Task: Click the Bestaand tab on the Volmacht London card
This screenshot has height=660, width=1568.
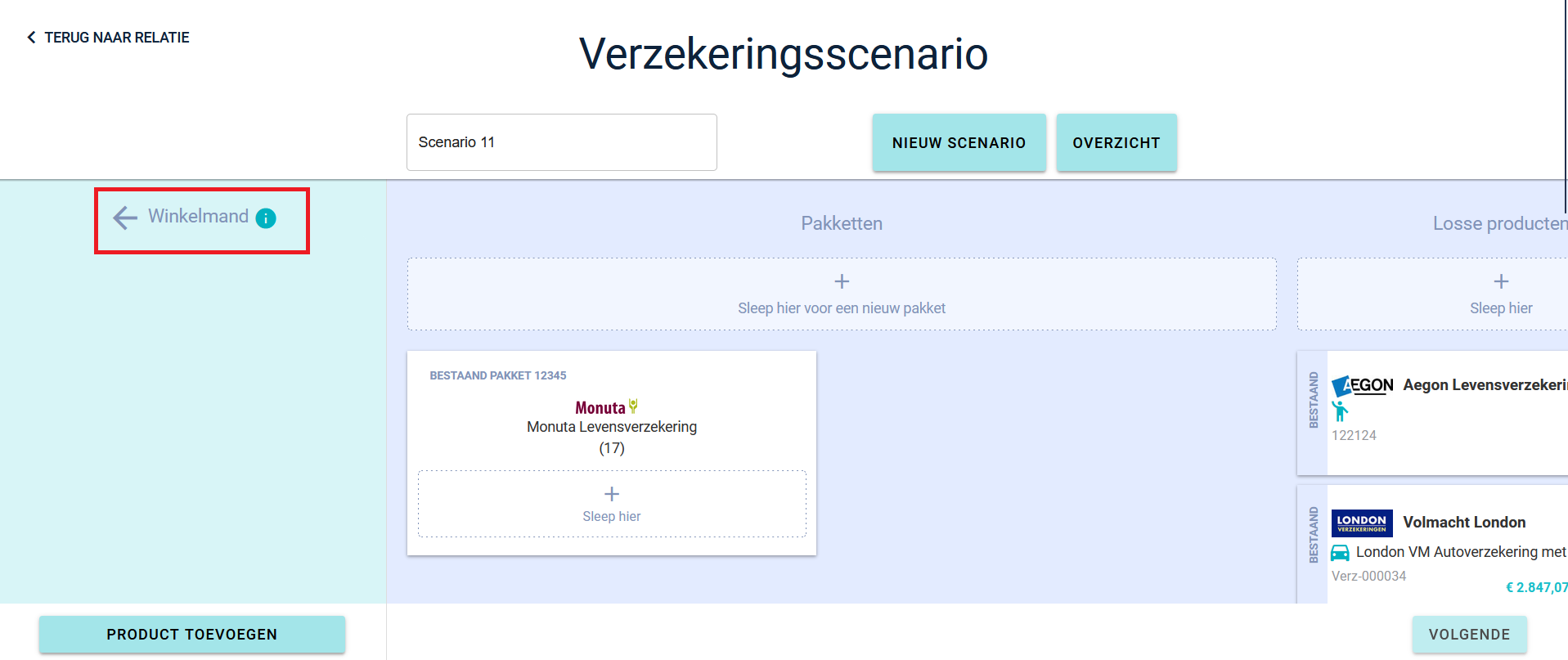Action: tap(1313, 535)
